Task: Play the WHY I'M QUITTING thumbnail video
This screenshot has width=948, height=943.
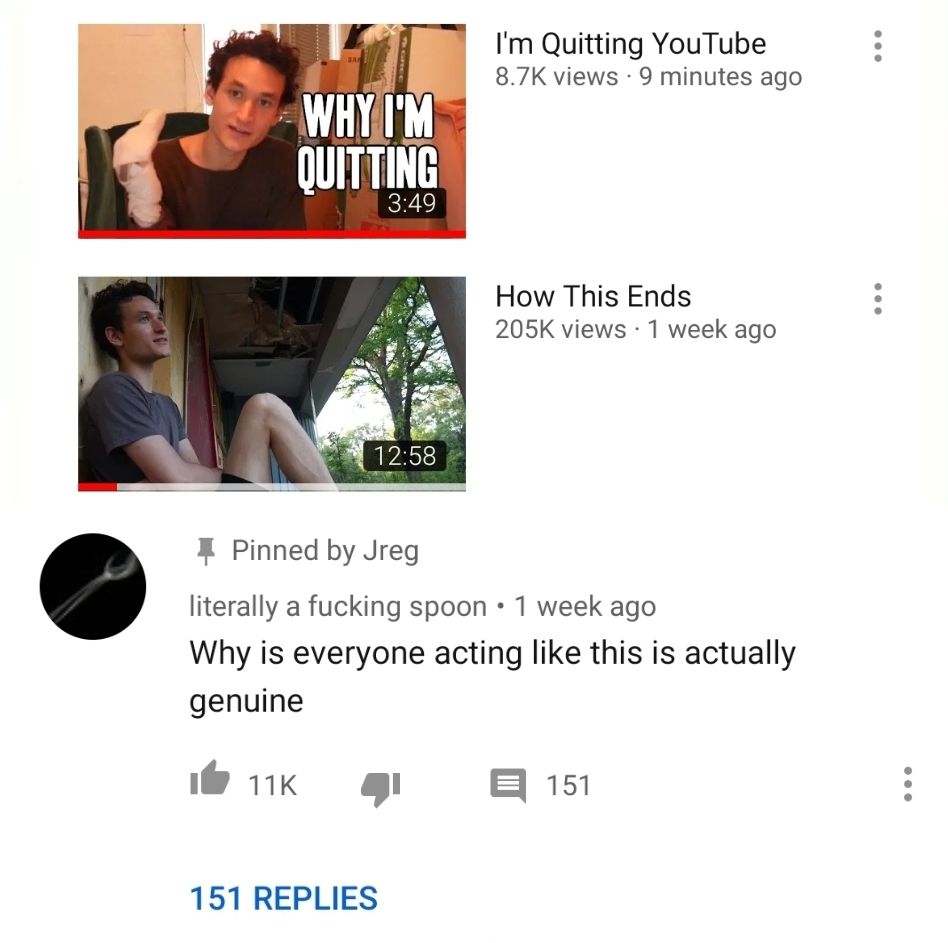Action: tap(272, 128)
